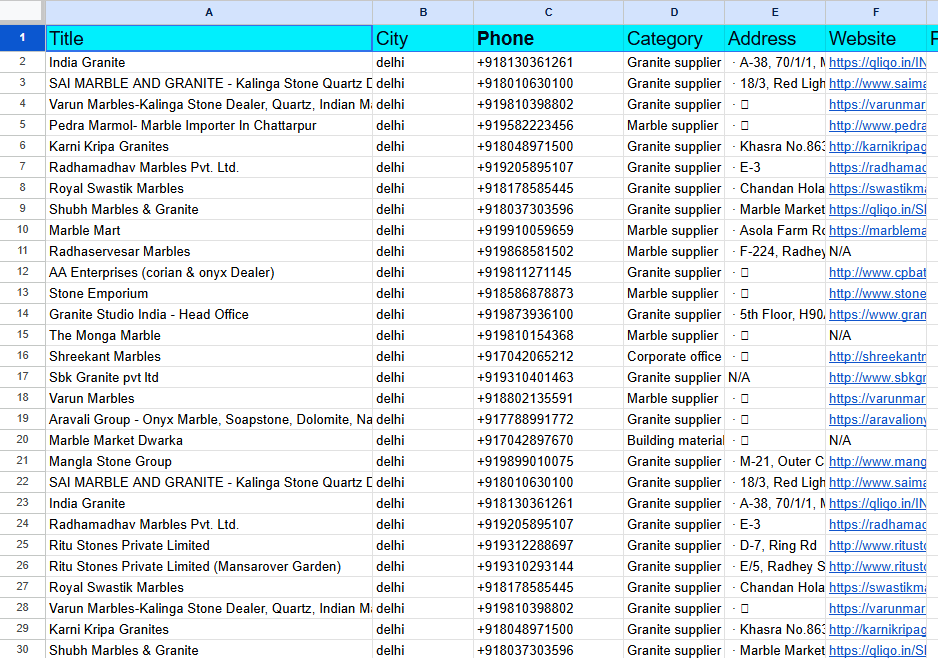This screenshot has width=938, height=658.
Task: Select Building material category cell
Action: coord(674,440)
